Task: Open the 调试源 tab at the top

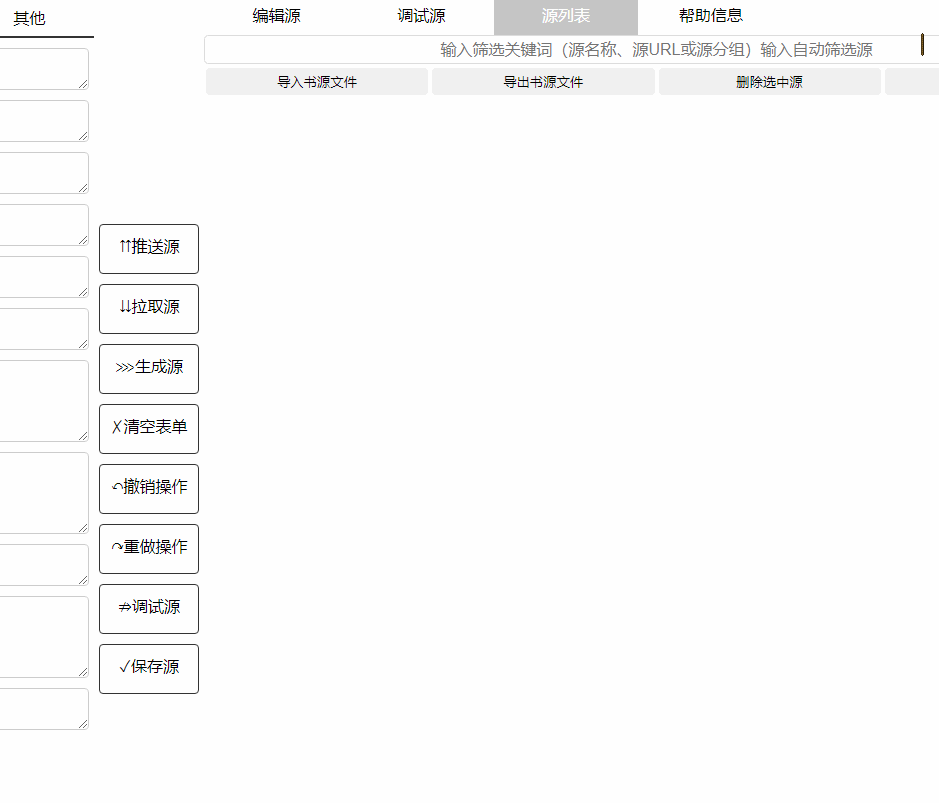Action: point(420,16)
